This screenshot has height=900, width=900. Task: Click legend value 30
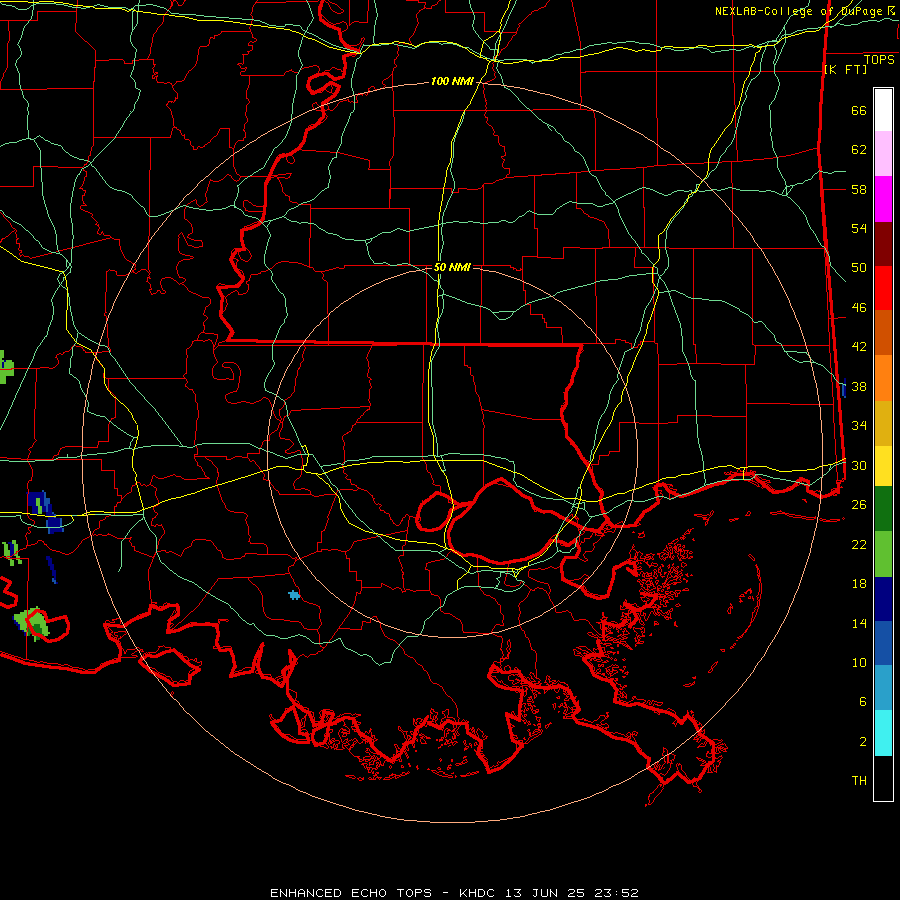click(859, 465)
